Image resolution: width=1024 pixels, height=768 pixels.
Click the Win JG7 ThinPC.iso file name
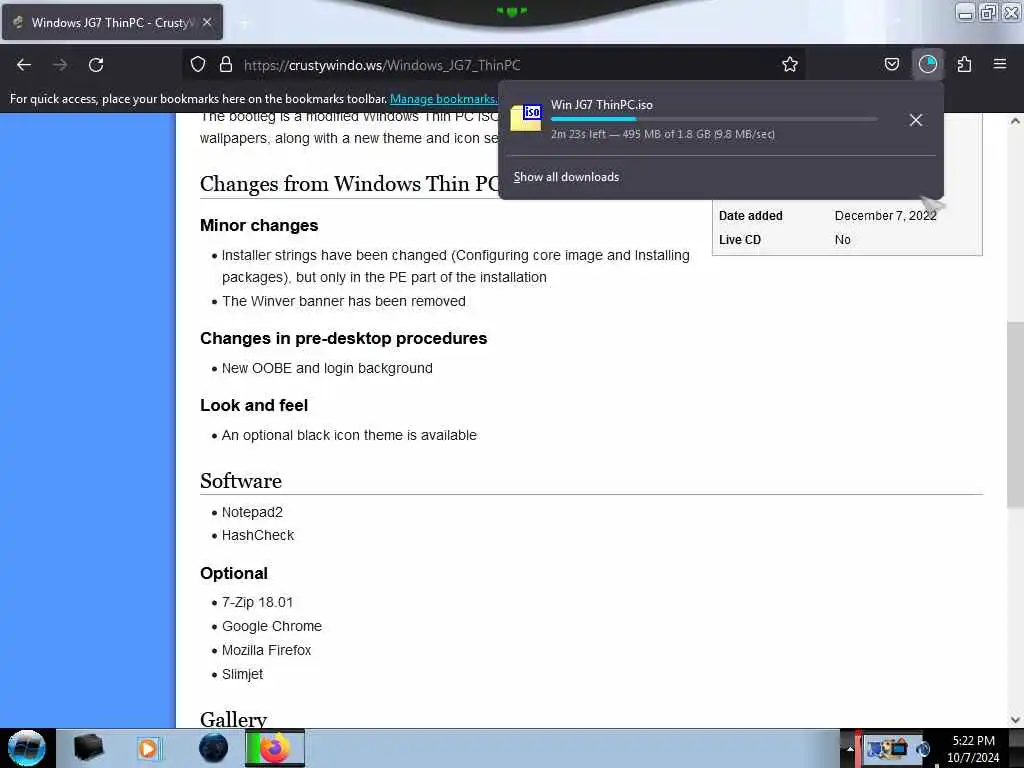[601, 104]
